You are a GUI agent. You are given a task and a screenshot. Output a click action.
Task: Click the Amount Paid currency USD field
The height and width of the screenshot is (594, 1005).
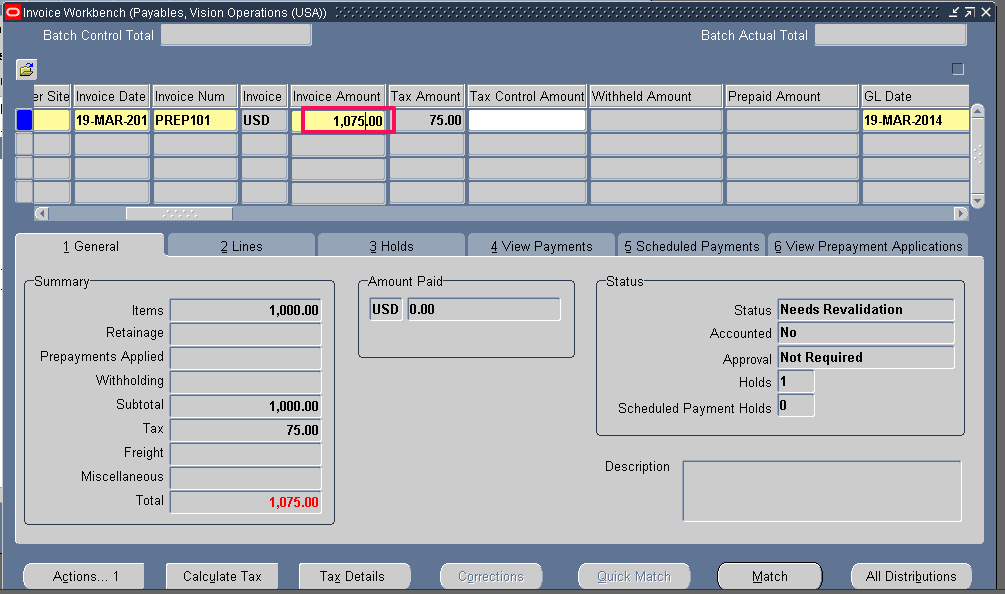click(386, 309)
